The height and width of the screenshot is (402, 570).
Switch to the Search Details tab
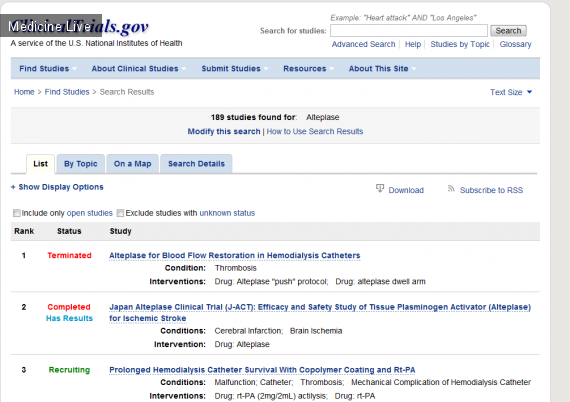coord(196,164)
